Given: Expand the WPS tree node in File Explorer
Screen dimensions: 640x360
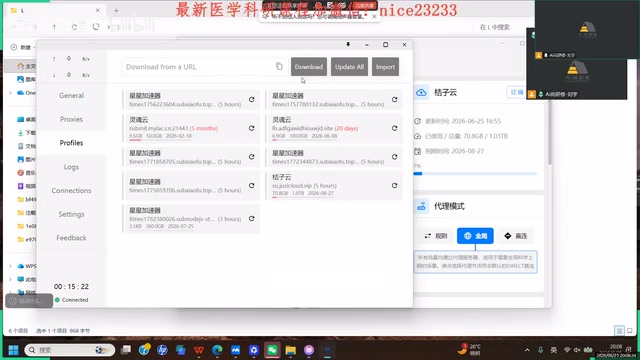Looking at the screenshot, I should [x=10, y=266].
